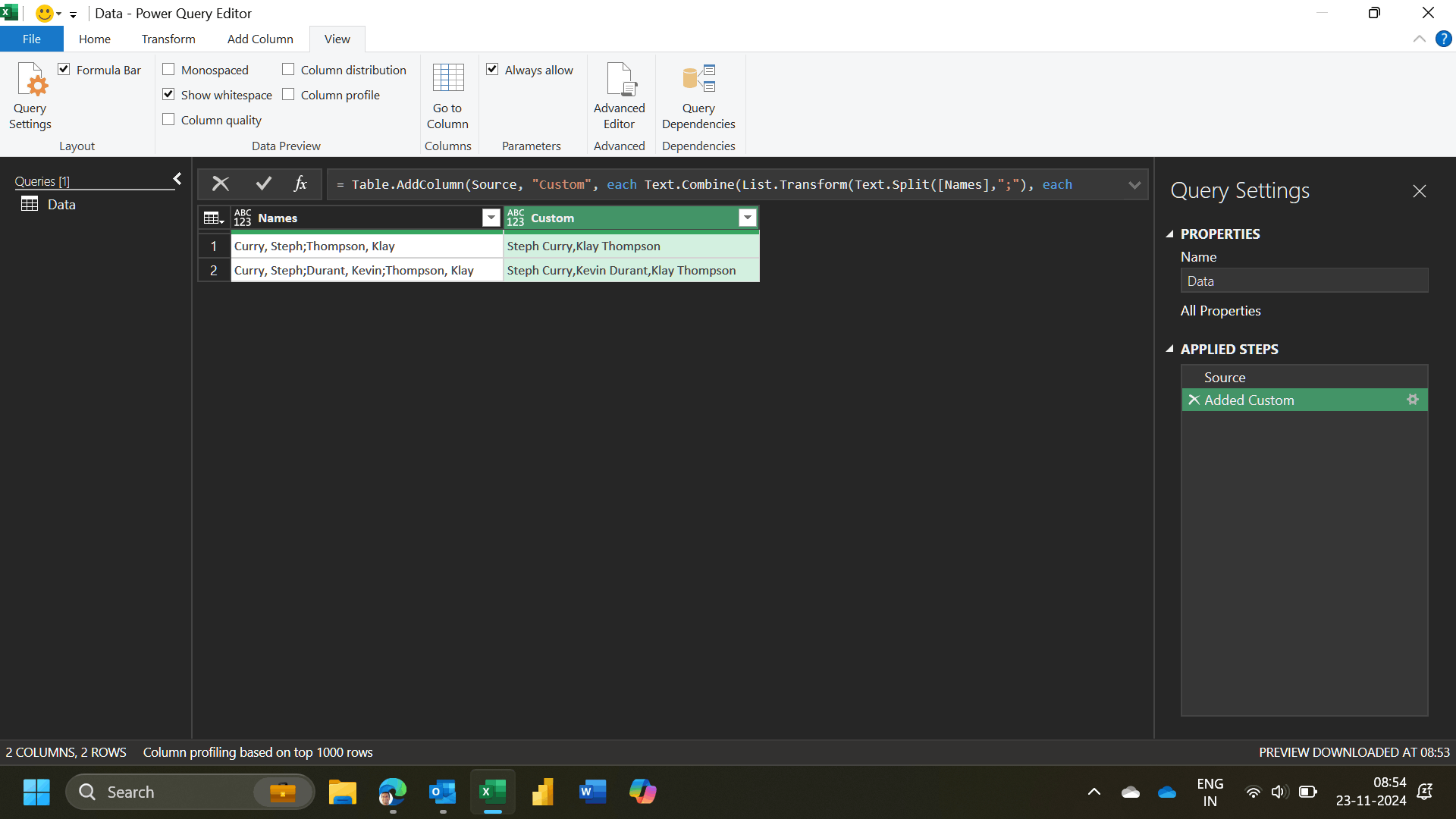1456x819 pixels.
Task: Open All Properties link
Action: pos(1220,311)
